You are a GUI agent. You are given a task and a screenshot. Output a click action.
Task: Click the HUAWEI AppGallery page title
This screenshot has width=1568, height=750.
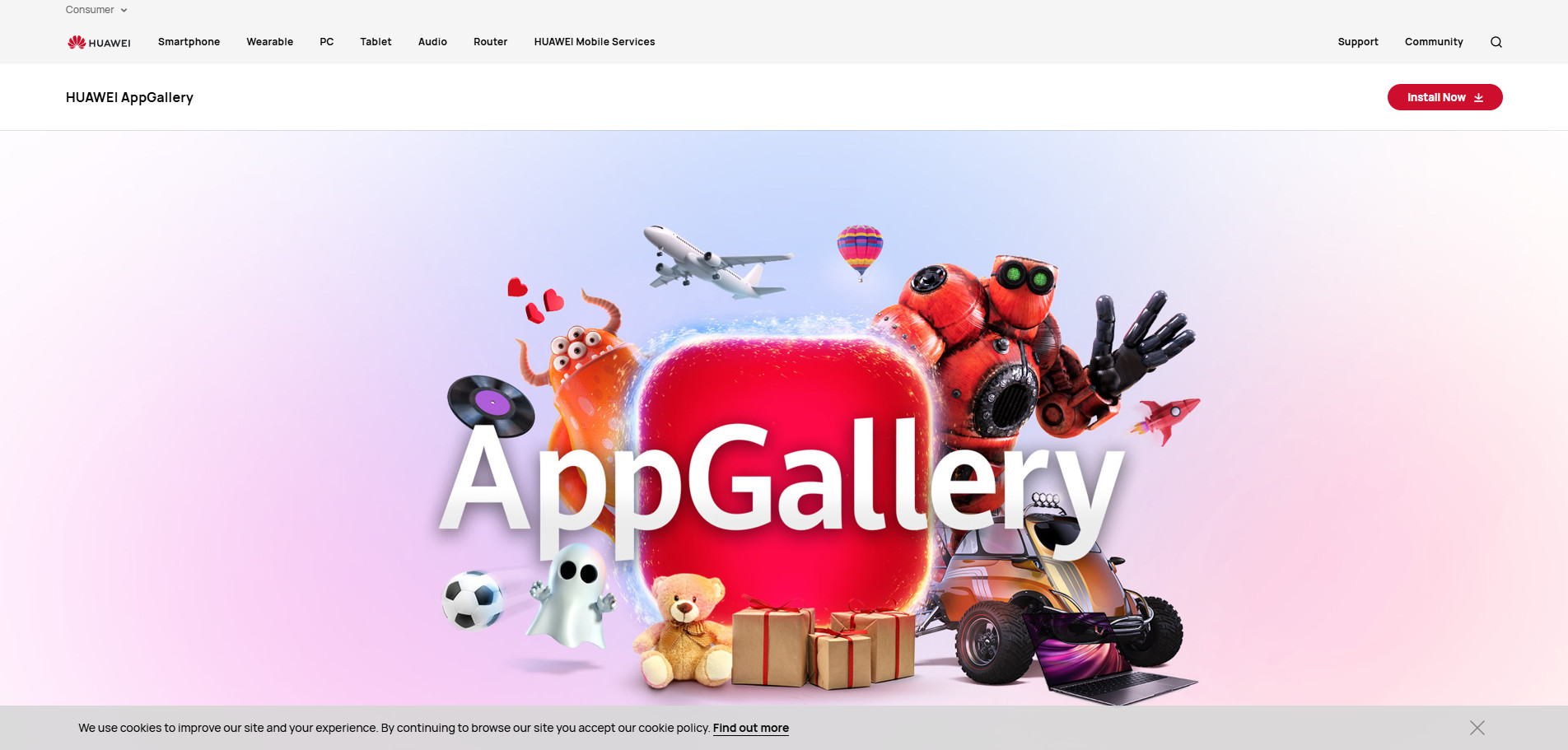pos(129,97)
